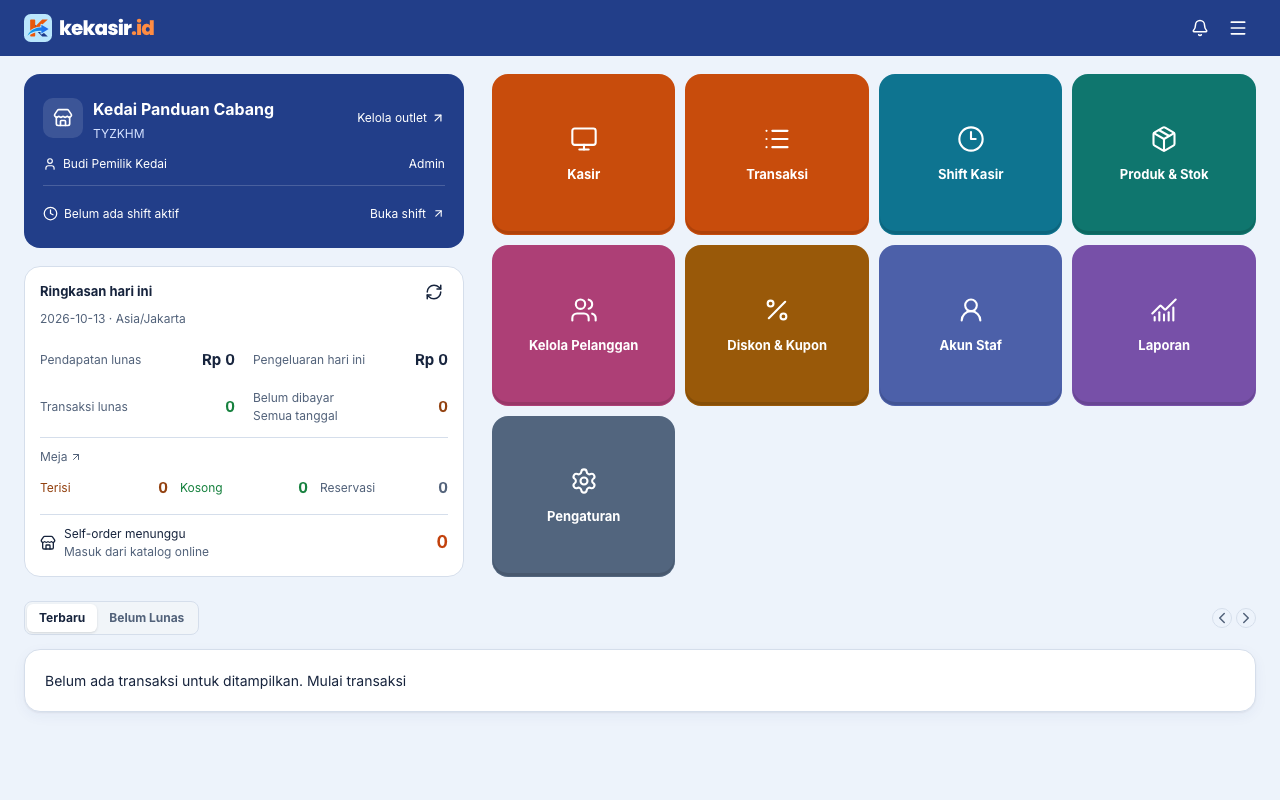
Task: Click the Admin role label
Action: [x=427, y=164]
